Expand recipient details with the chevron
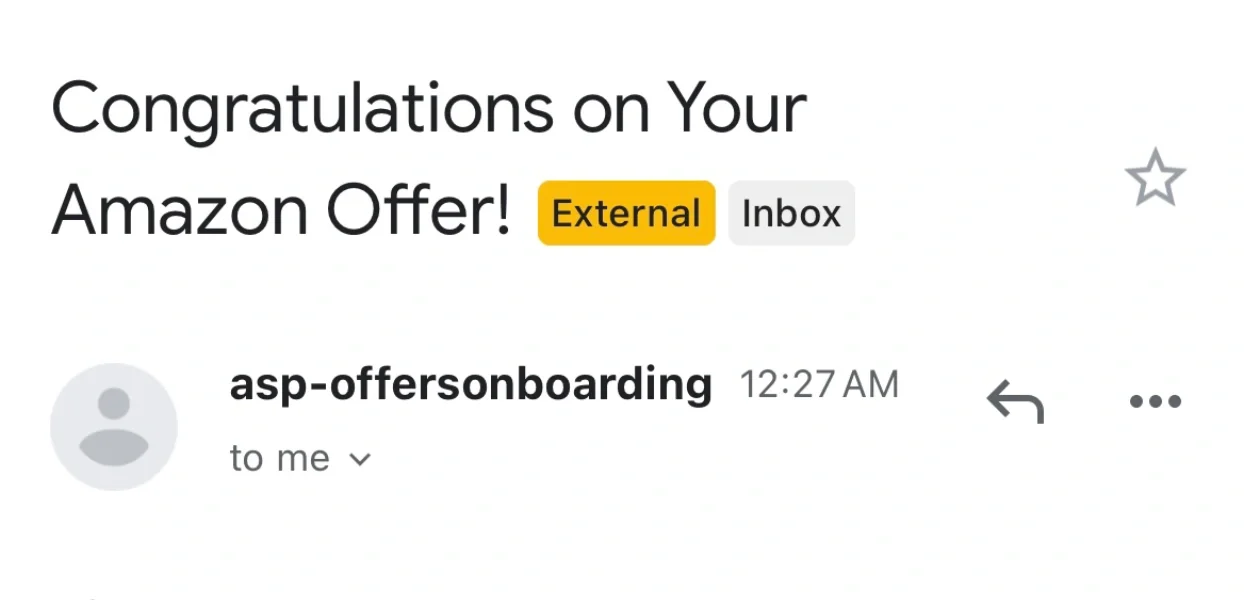Screen dimensions: 1244x600 359,460
